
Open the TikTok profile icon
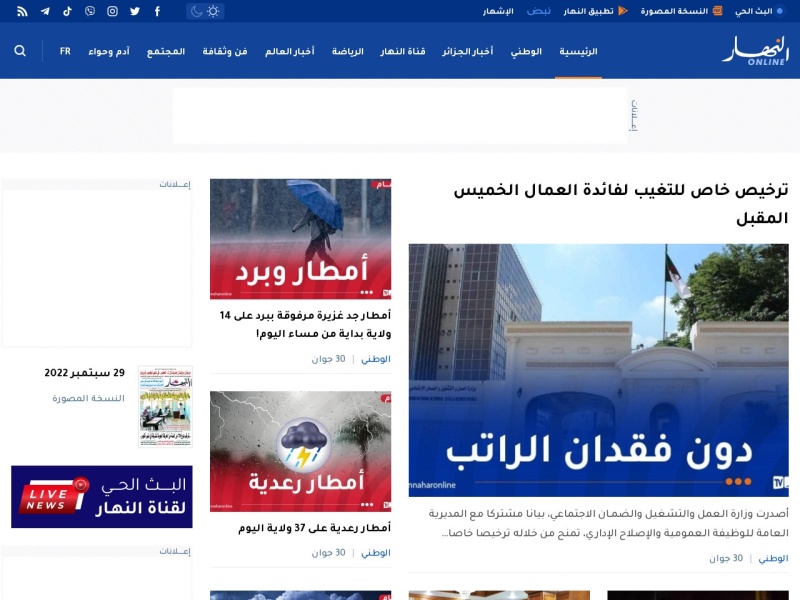(x=67, y=11)
